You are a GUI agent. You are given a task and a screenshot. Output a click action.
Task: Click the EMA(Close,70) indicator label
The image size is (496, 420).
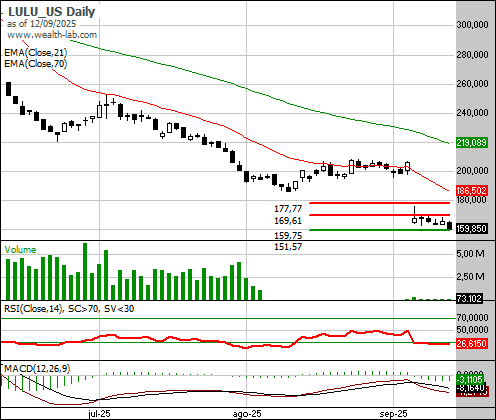(36, 63)
